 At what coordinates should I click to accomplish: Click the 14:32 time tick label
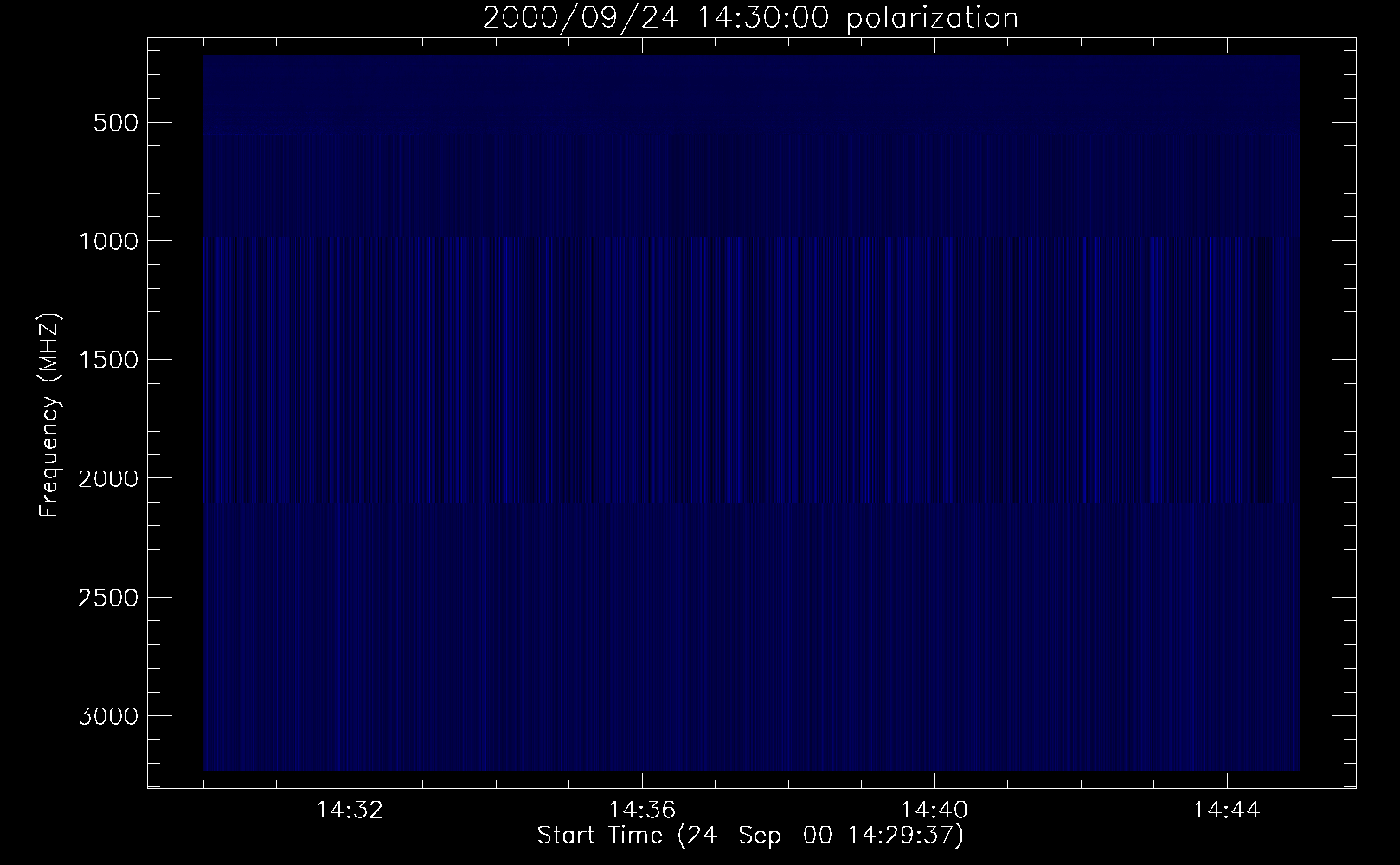[350, 811]
